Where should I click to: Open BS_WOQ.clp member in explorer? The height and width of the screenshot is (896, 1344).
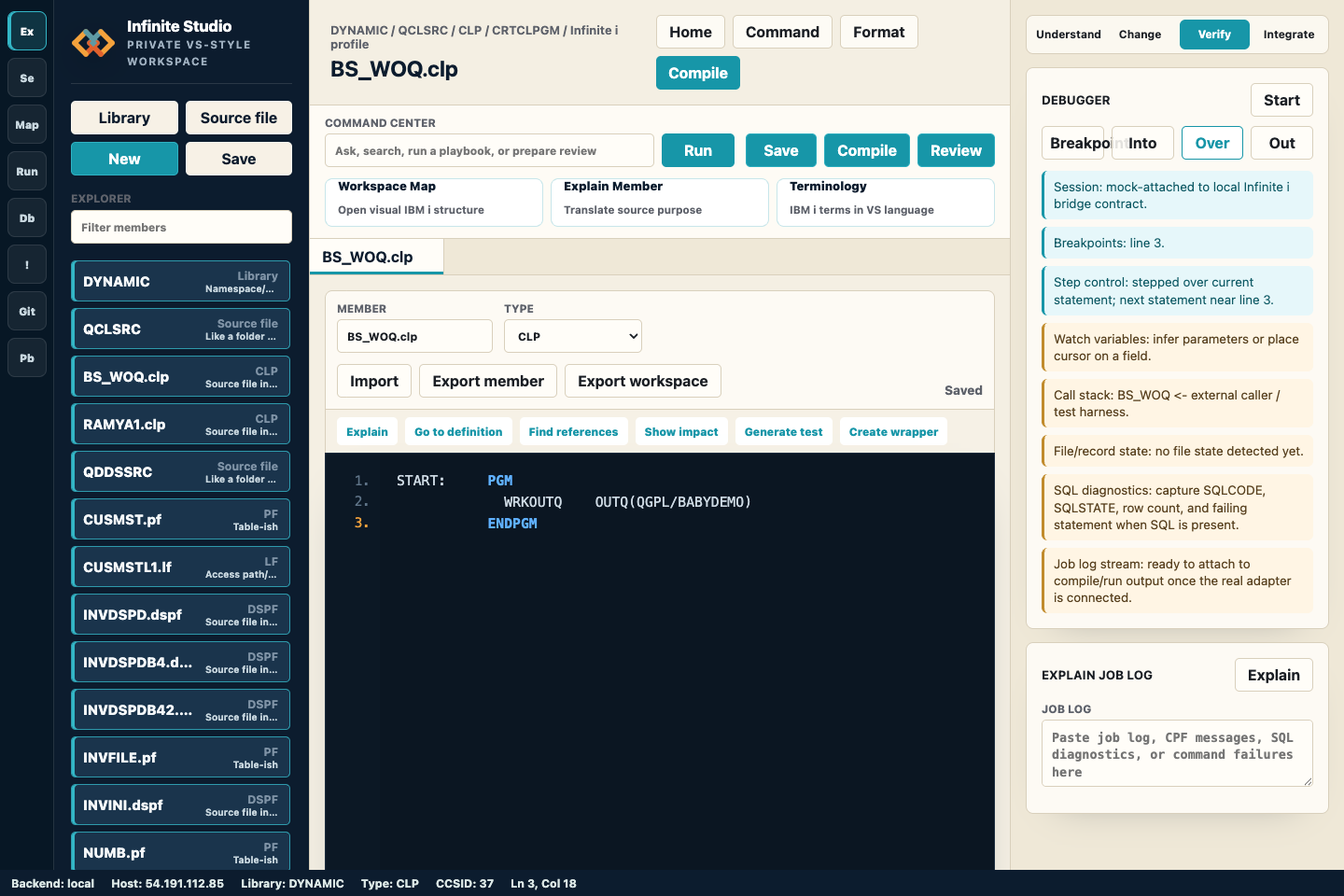point(181,376)
